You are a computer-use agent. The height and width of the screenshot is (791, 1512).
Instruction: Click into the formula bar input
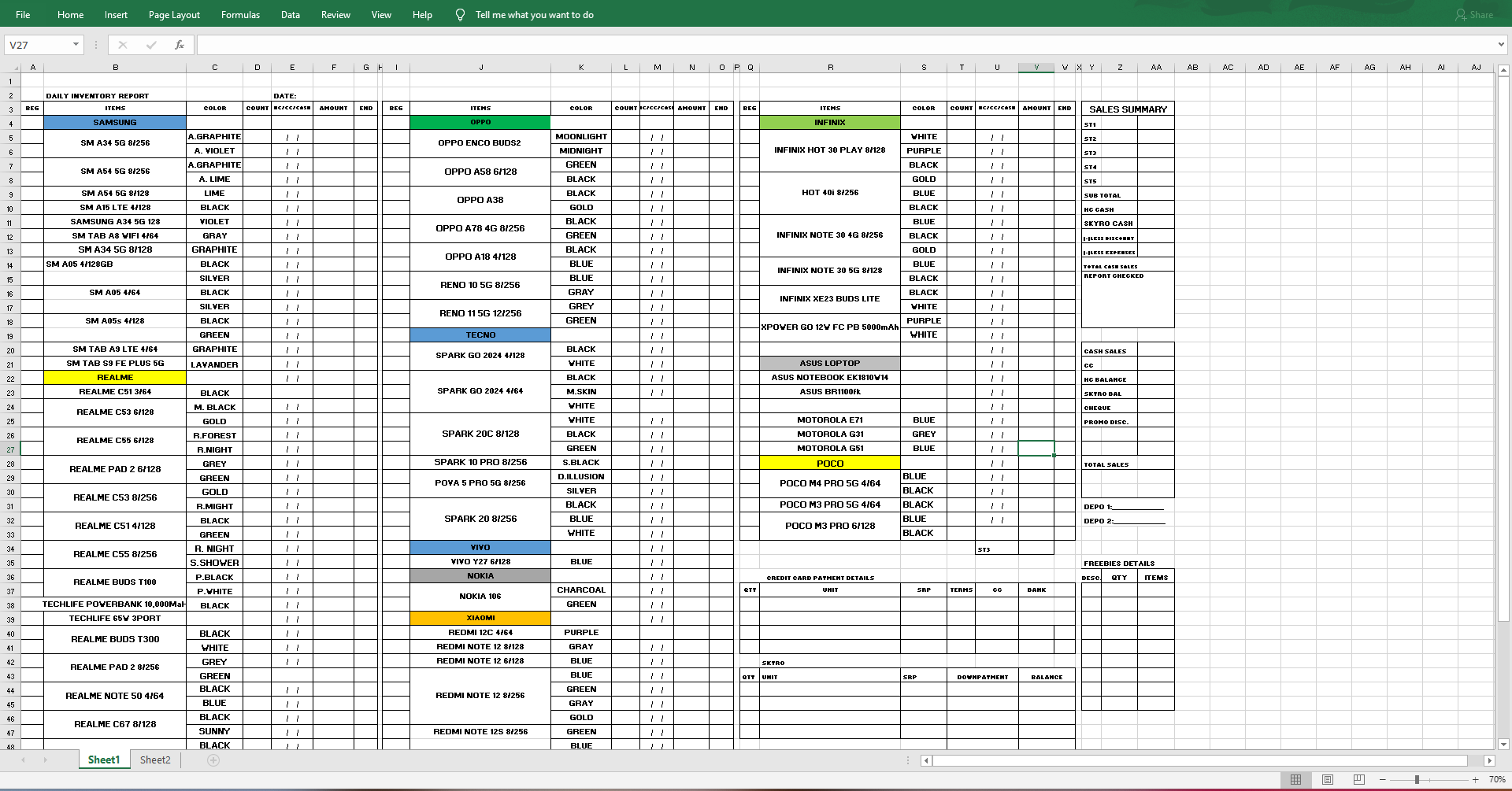click(845, 45)
